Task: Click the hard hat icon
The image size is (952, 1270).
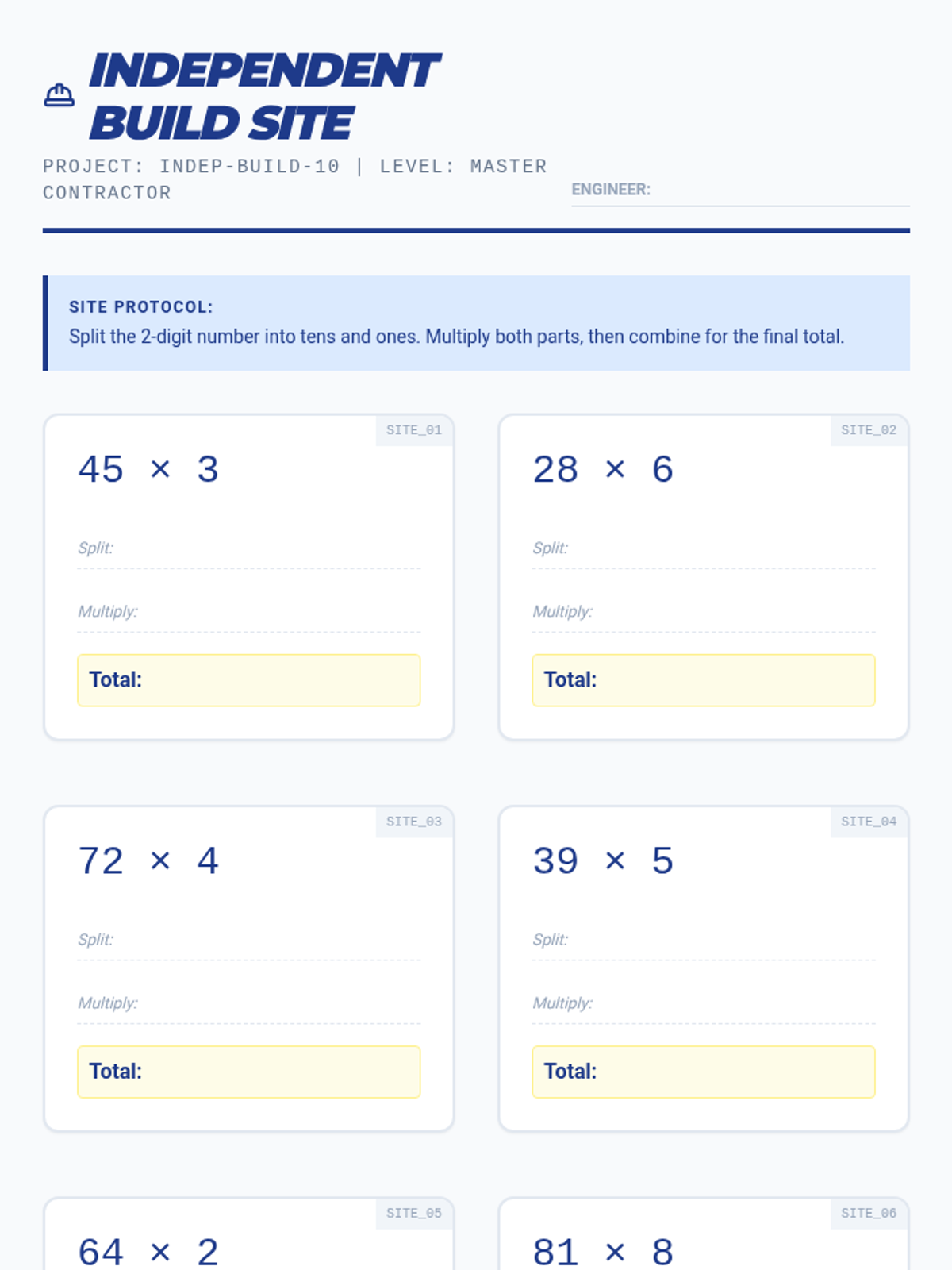Action: [x=59, y=95]
